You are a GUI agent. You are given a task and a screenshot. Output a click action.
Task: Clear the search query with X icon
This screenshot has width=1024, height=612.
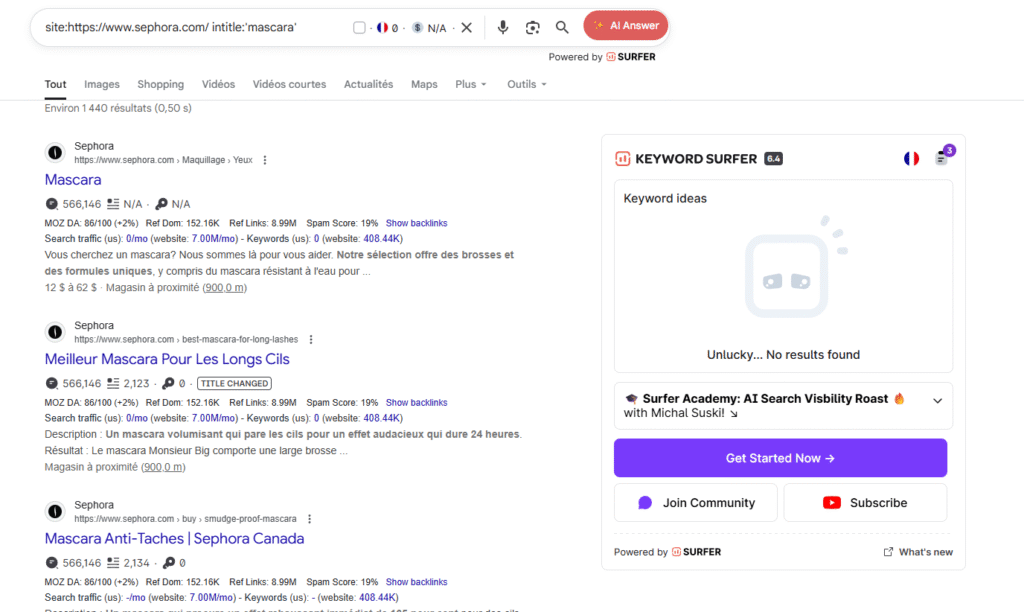(466, 27)
